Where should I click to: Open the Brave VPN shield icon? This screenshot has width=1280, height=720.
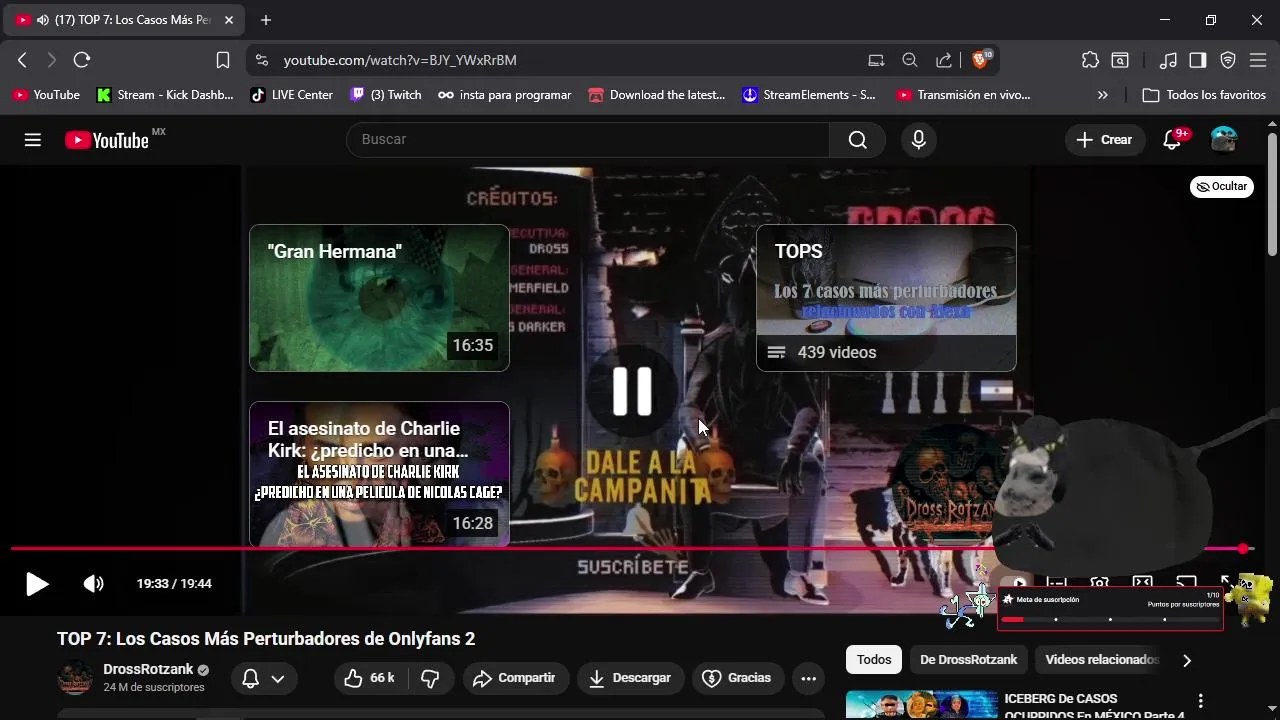tap(1228, 60)
